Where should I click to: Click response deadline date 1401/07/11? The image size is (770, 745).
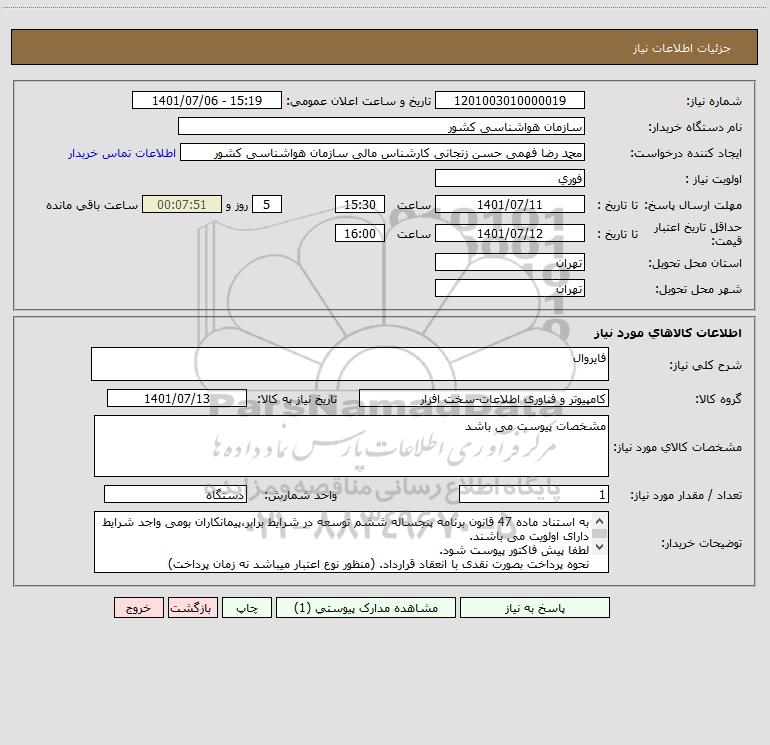tap(510, 204)
